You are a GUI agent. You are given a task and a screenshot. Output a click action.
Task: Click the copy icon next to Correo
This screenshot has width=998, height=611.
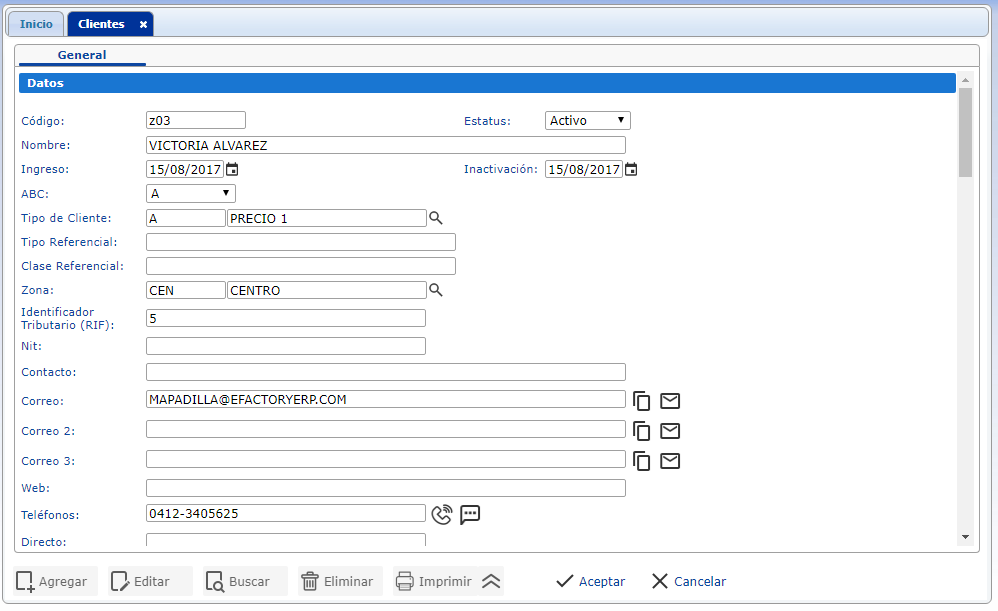(642, 401)
